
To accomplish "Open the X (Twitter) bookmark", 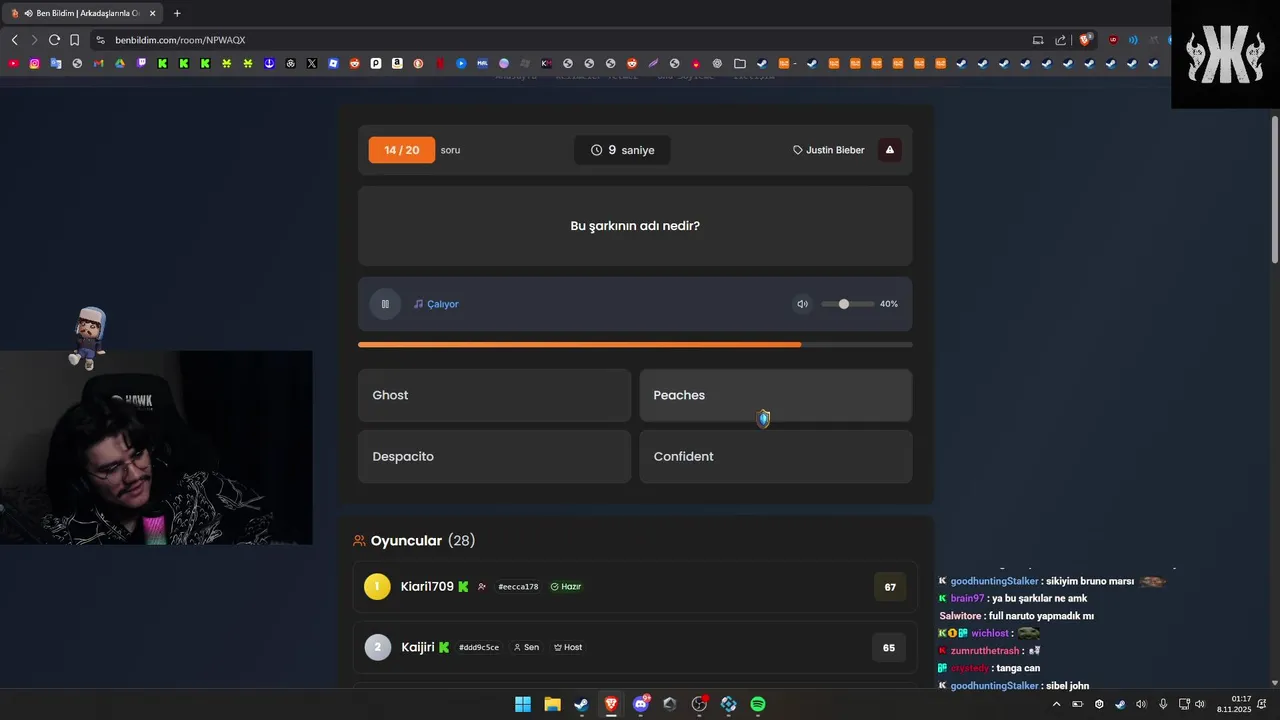I will tap(312, 63).
